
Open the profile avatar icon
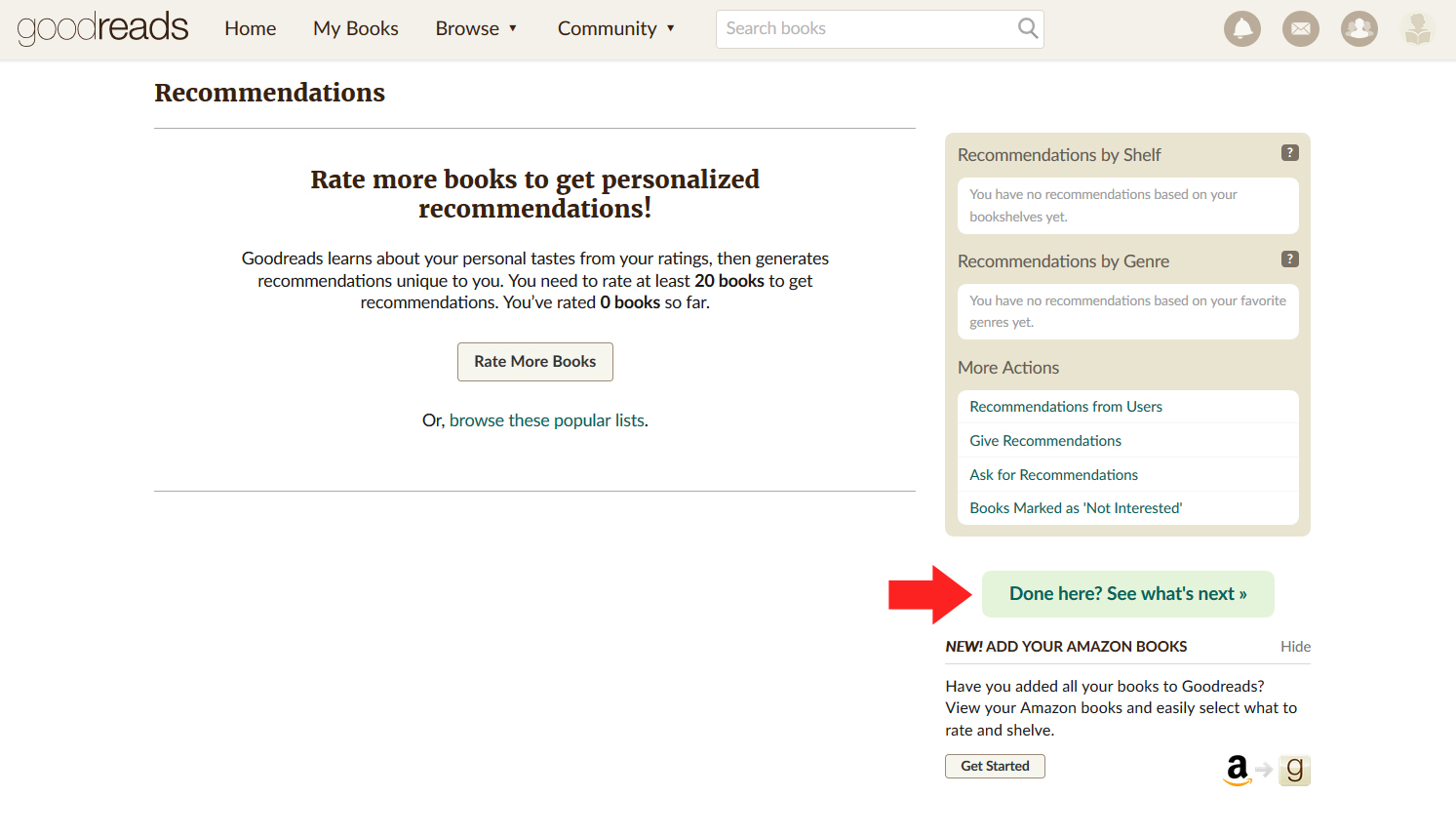(1417, 29)
